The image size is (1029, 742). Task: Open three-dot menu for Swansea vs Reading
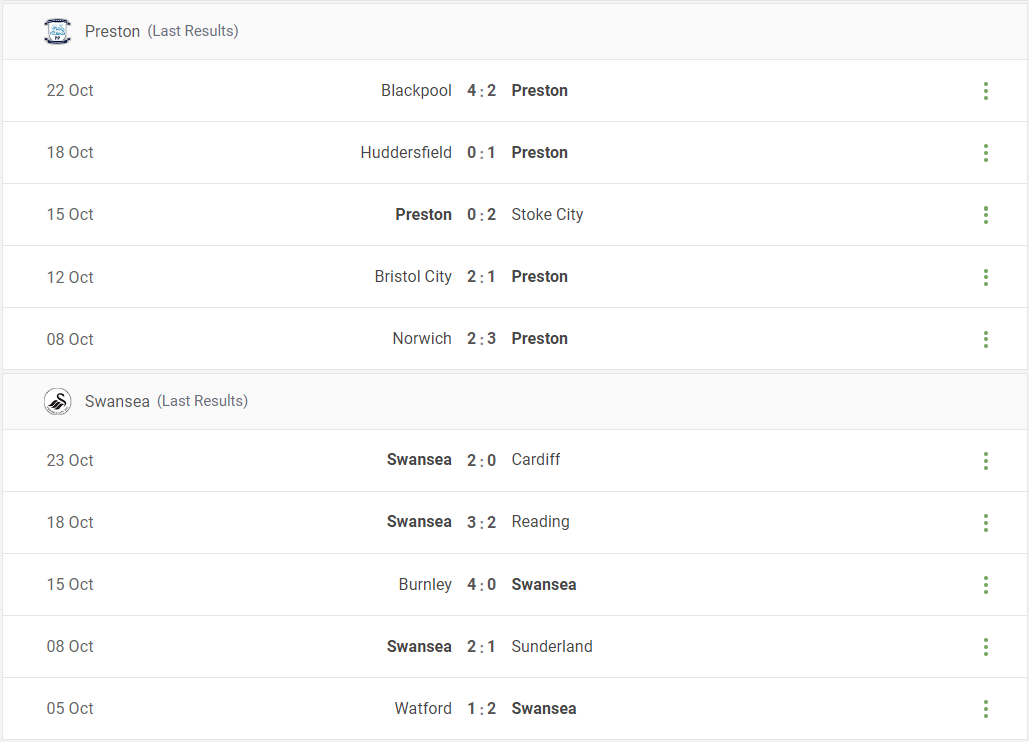986,523
